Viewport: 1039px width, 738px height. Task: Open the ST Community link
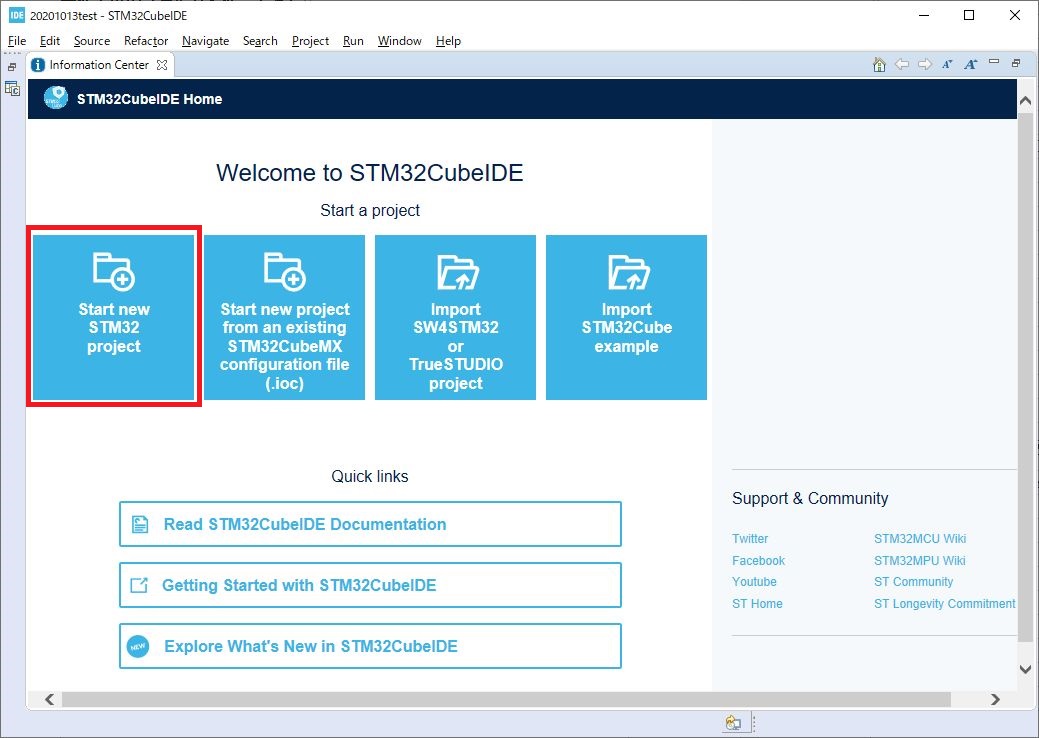point(913,582)
